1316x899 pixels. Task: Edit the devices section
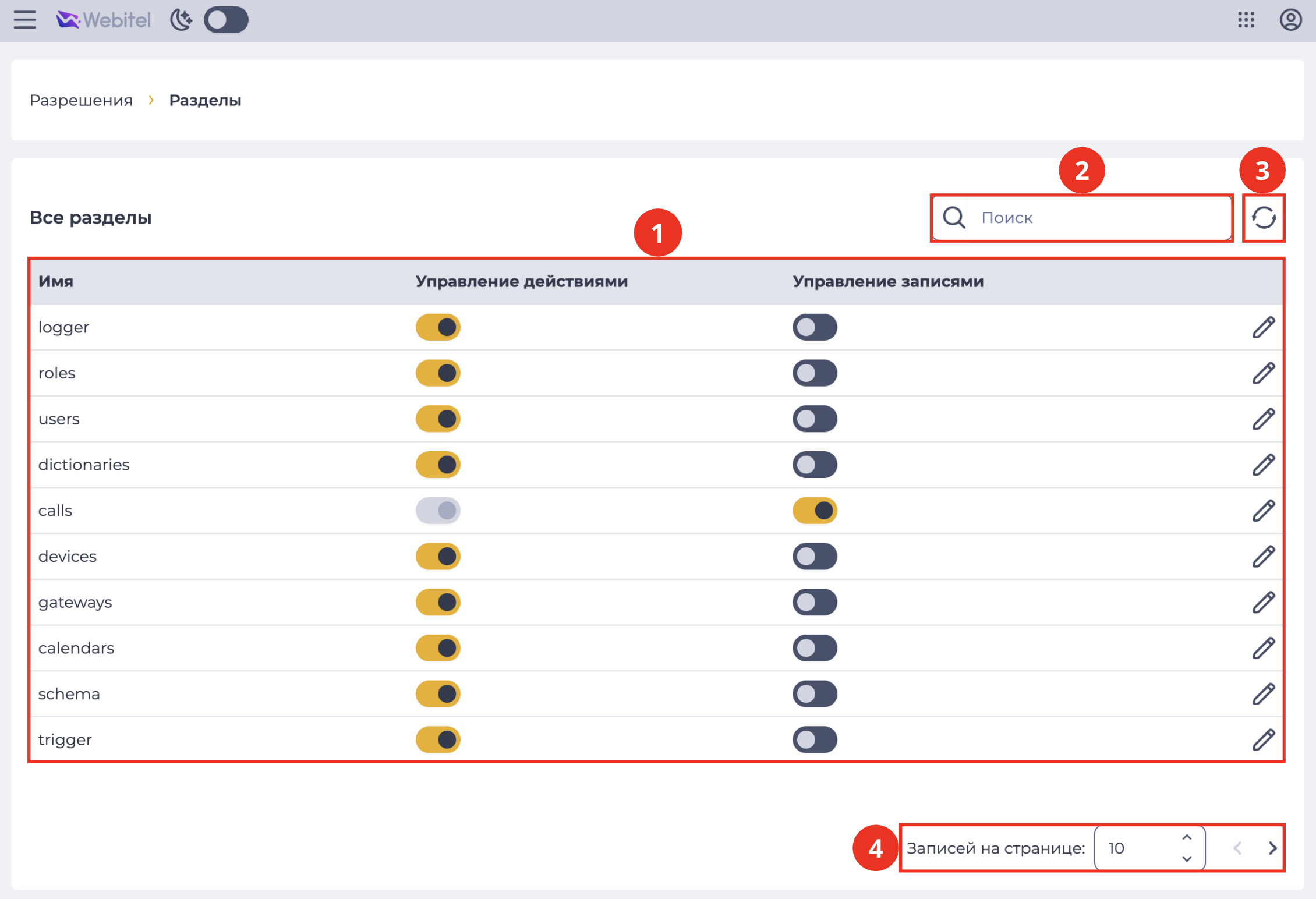pos(1264,557)
